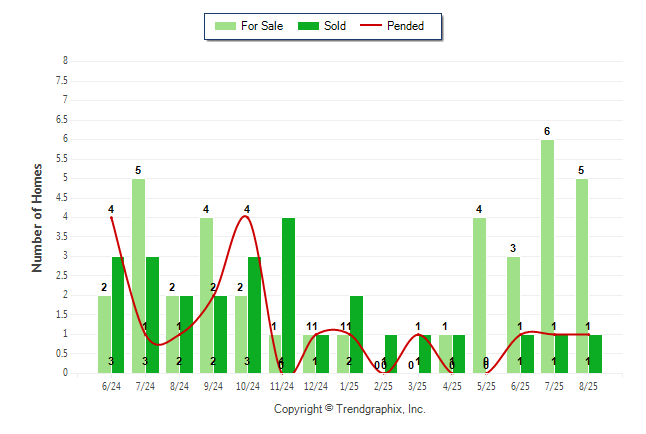The width and height of the screenshot is (646, 434).
Task: Click the 7.5 tick on the y-axis
Action: (62, 80)
